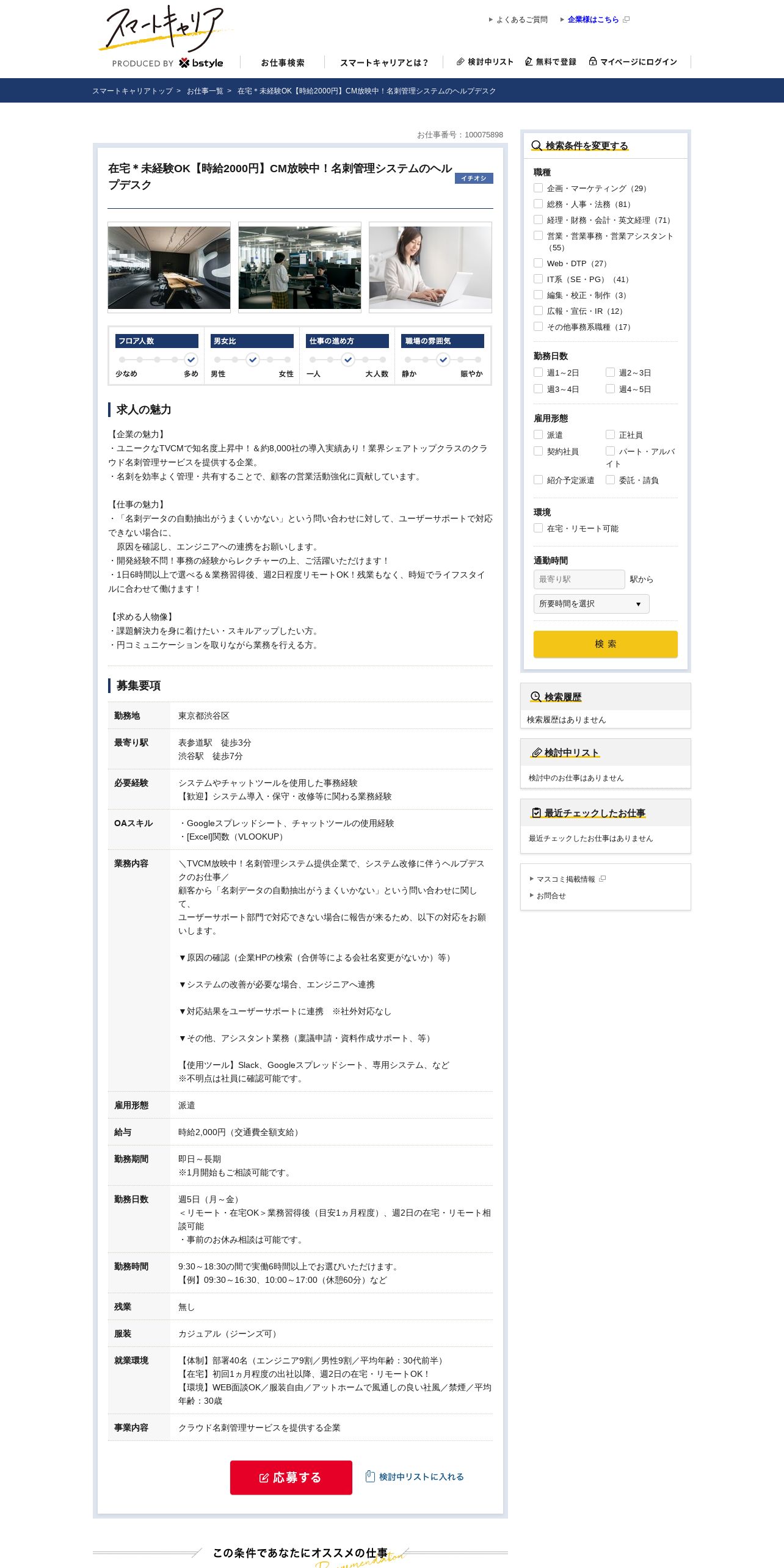Viewport: 784px width, 1568px height.
Task: Click the よくあるご質問 link
Action: (x=521, y=20)
